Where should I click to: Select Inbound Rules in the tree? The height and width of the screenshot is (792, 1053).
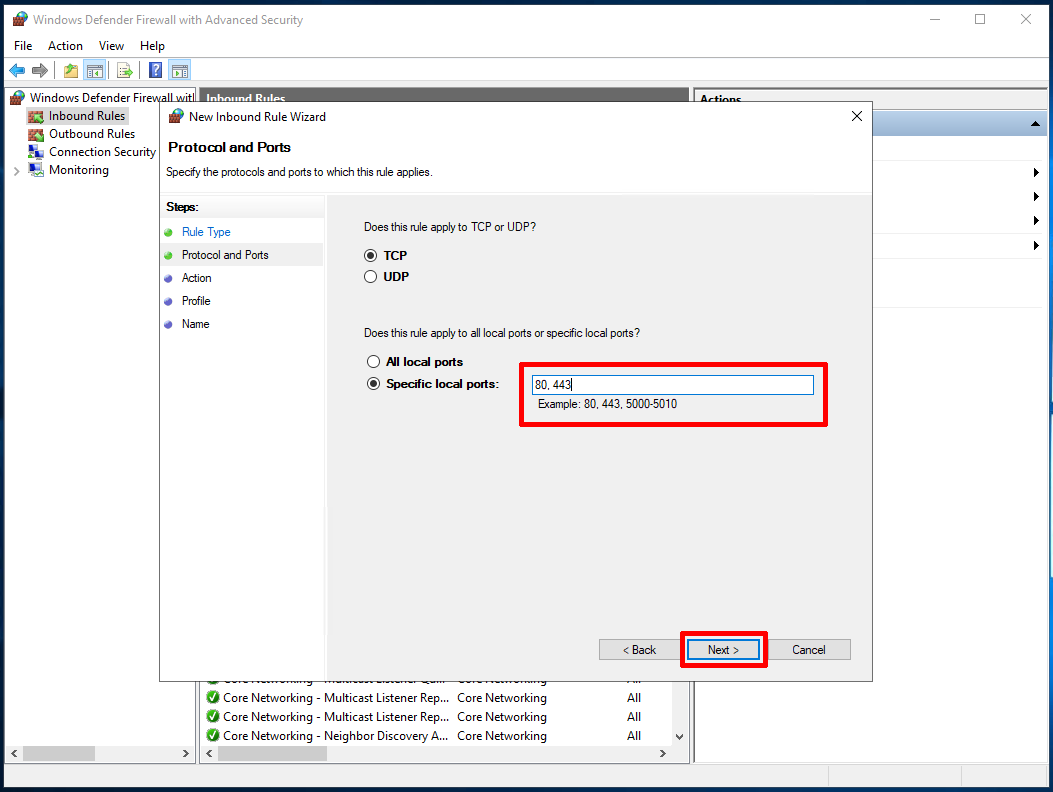tap(87, 116)
